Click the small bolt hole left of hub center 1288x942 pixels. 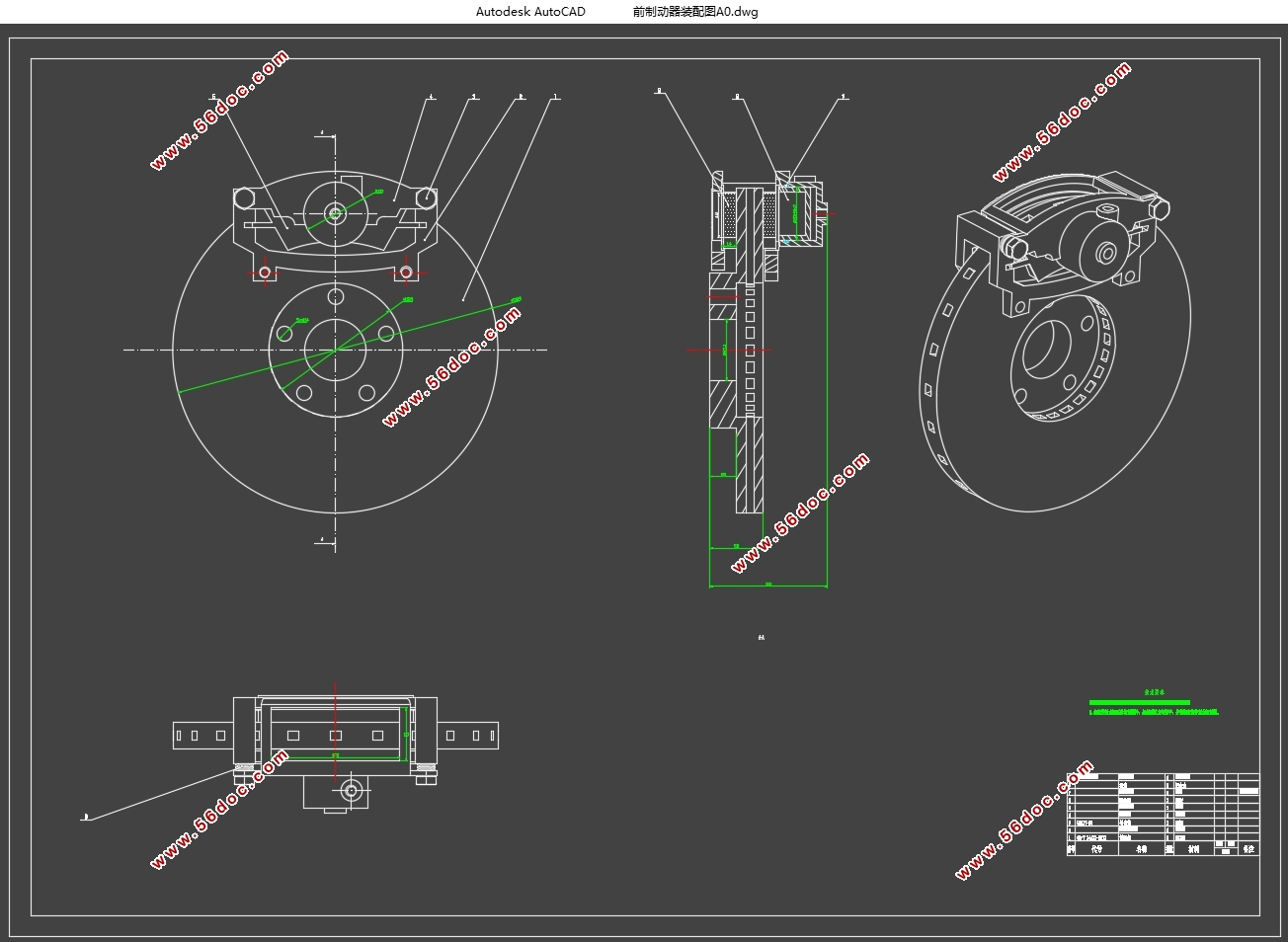tap(283, 334)
